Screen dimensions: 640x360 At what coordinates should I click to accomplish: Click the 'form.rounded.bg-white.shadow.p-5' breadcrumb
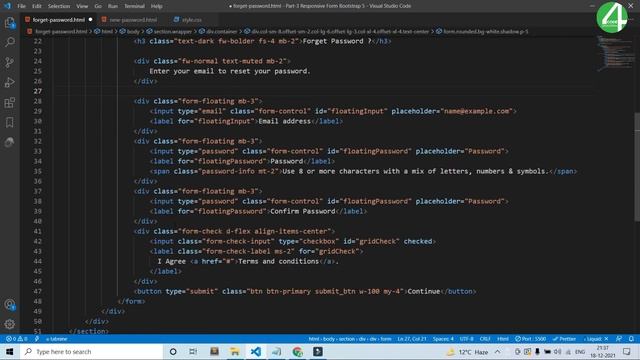pos(485,31)
